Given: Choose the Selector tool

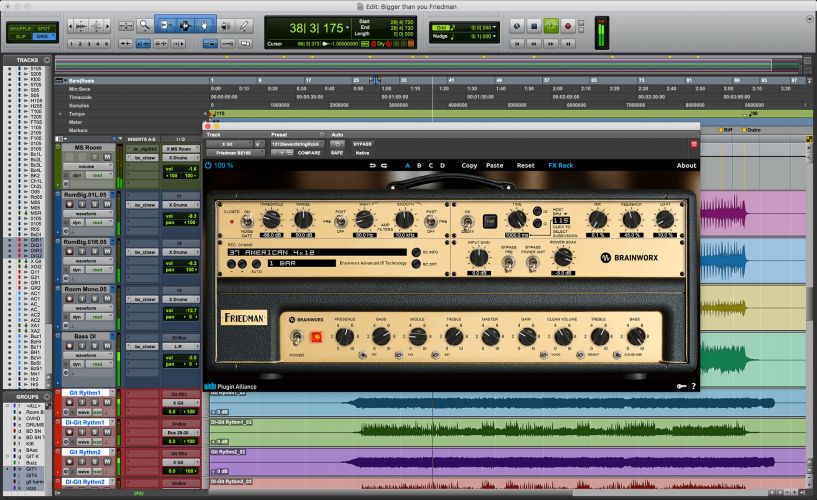Looking at the screenshot, I should click(185, 25).
